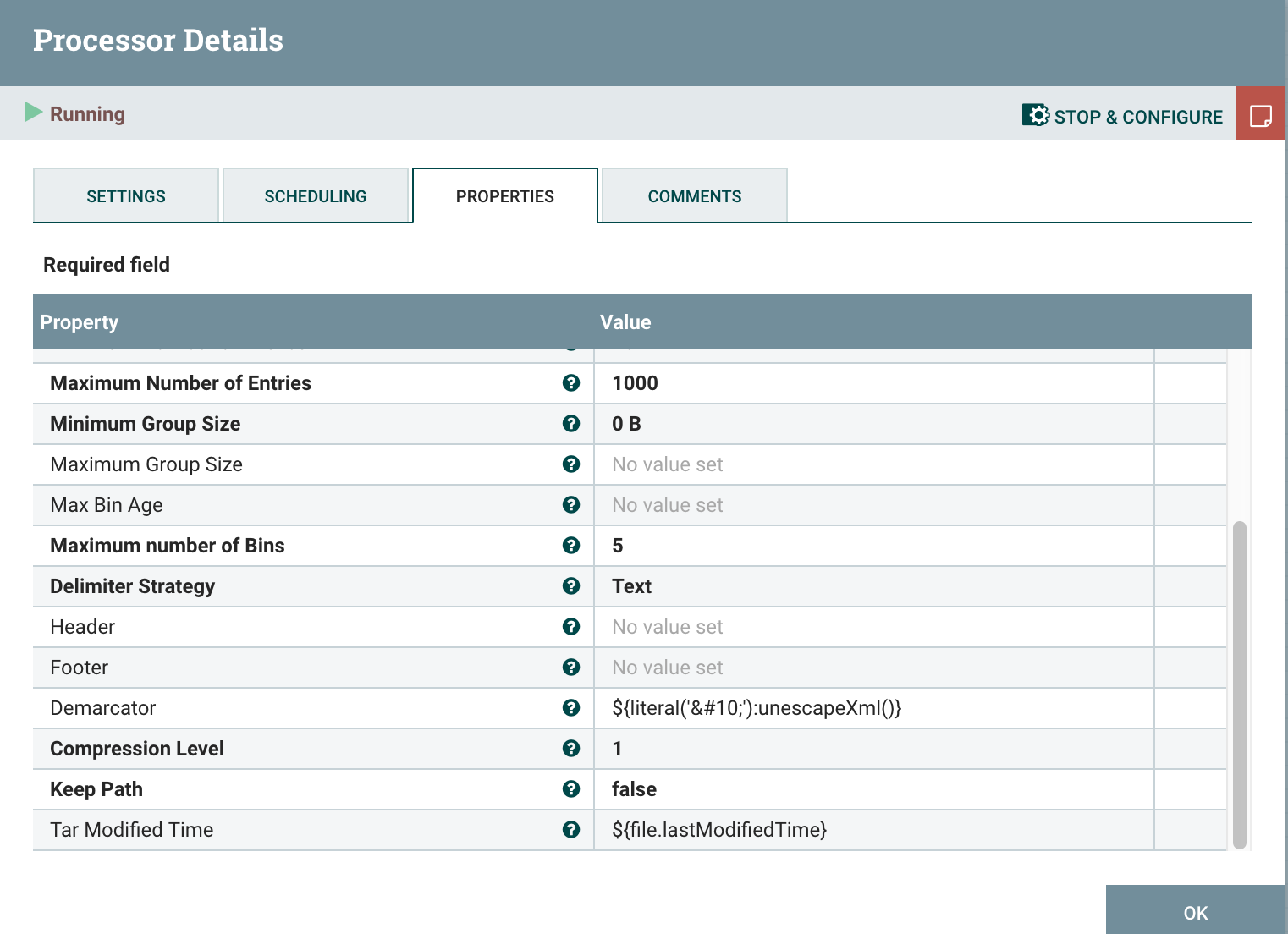Open help for Keep Path property

[571, 789]
